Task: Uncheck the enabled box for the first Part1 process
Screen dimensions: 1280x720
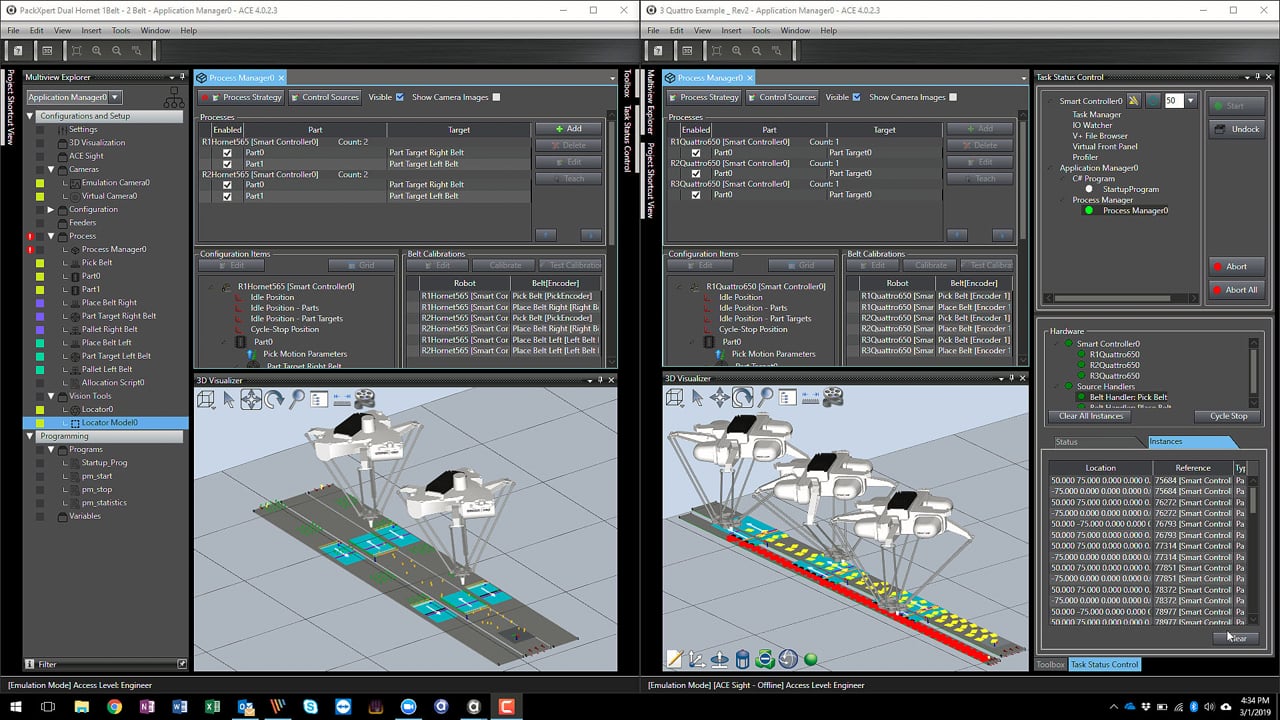Action: [227, 164]
